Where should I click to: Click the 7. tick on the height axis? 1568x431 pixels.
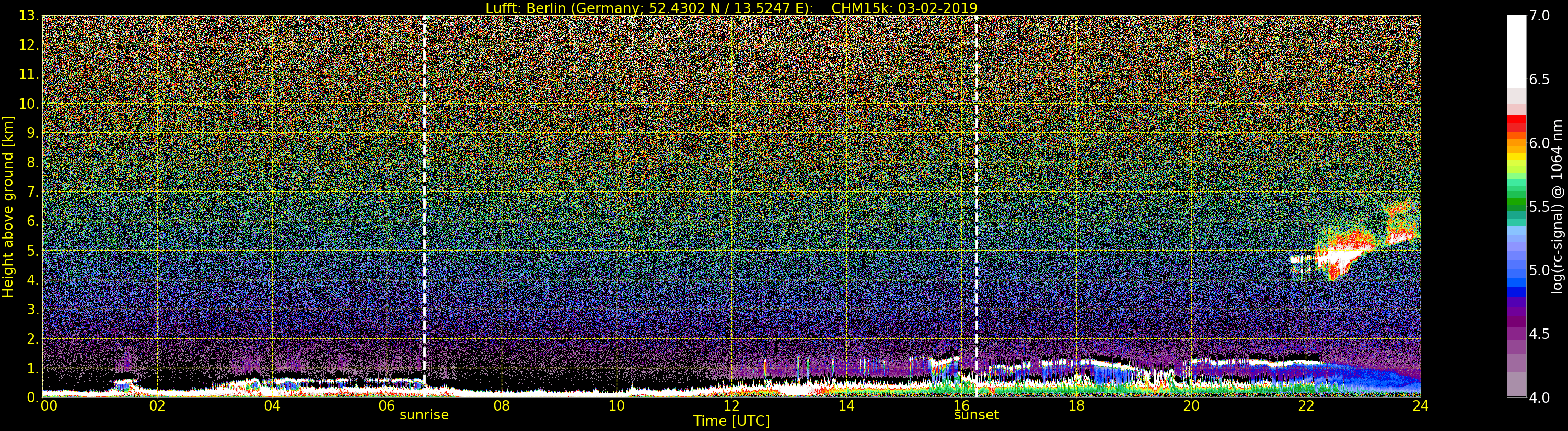point(32,192)
